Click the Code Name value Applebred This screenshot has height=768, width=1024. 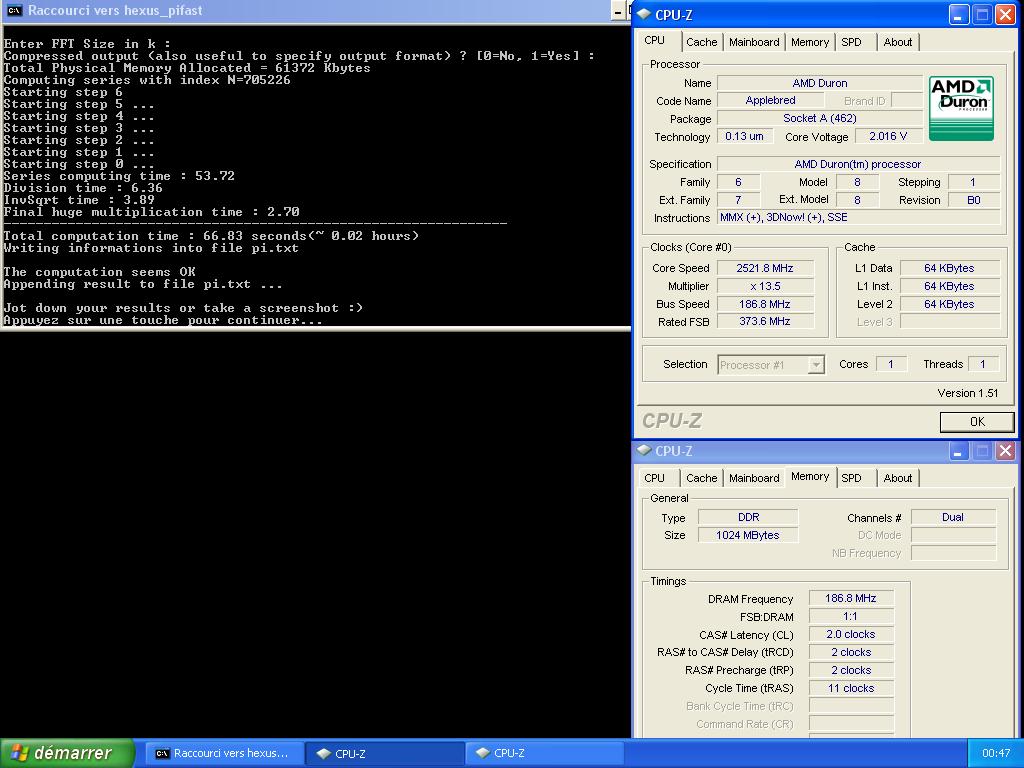click(770, 101)
